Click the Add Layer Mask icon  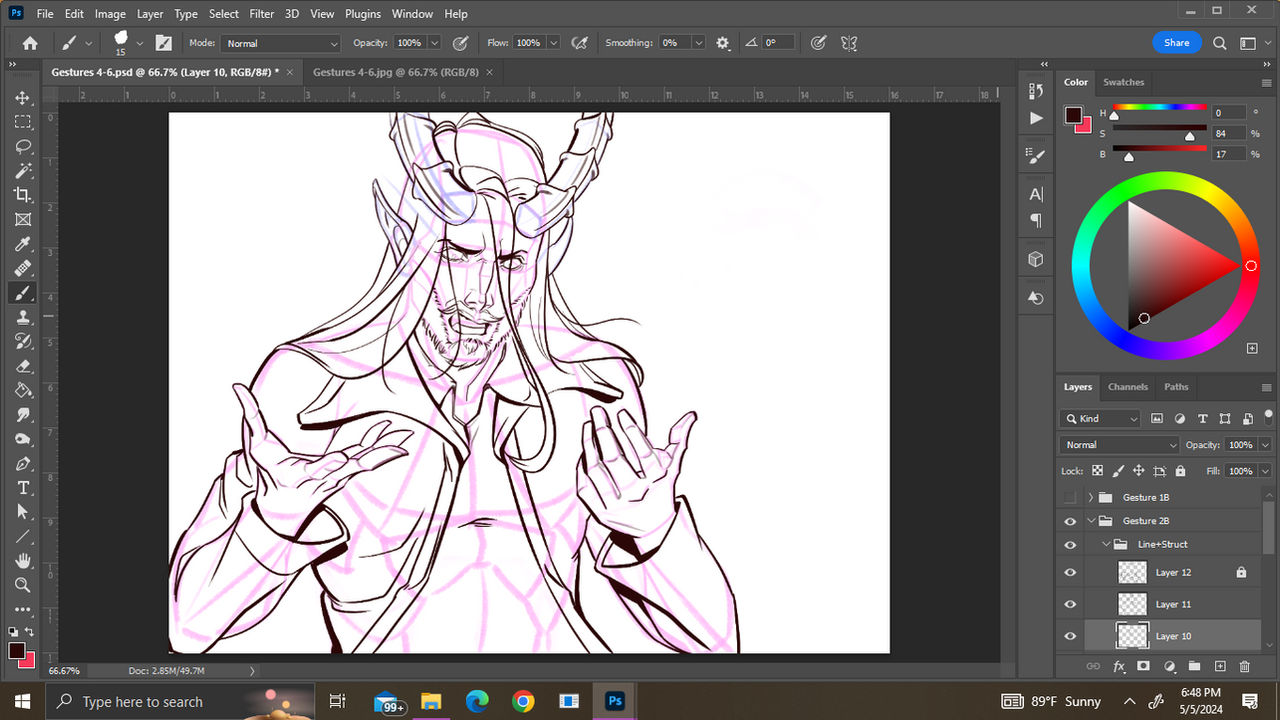(1143, 666)
